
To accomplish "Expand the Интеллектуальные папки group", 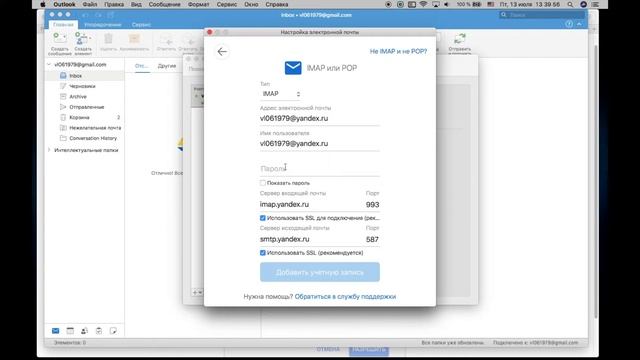I will 49,150.
